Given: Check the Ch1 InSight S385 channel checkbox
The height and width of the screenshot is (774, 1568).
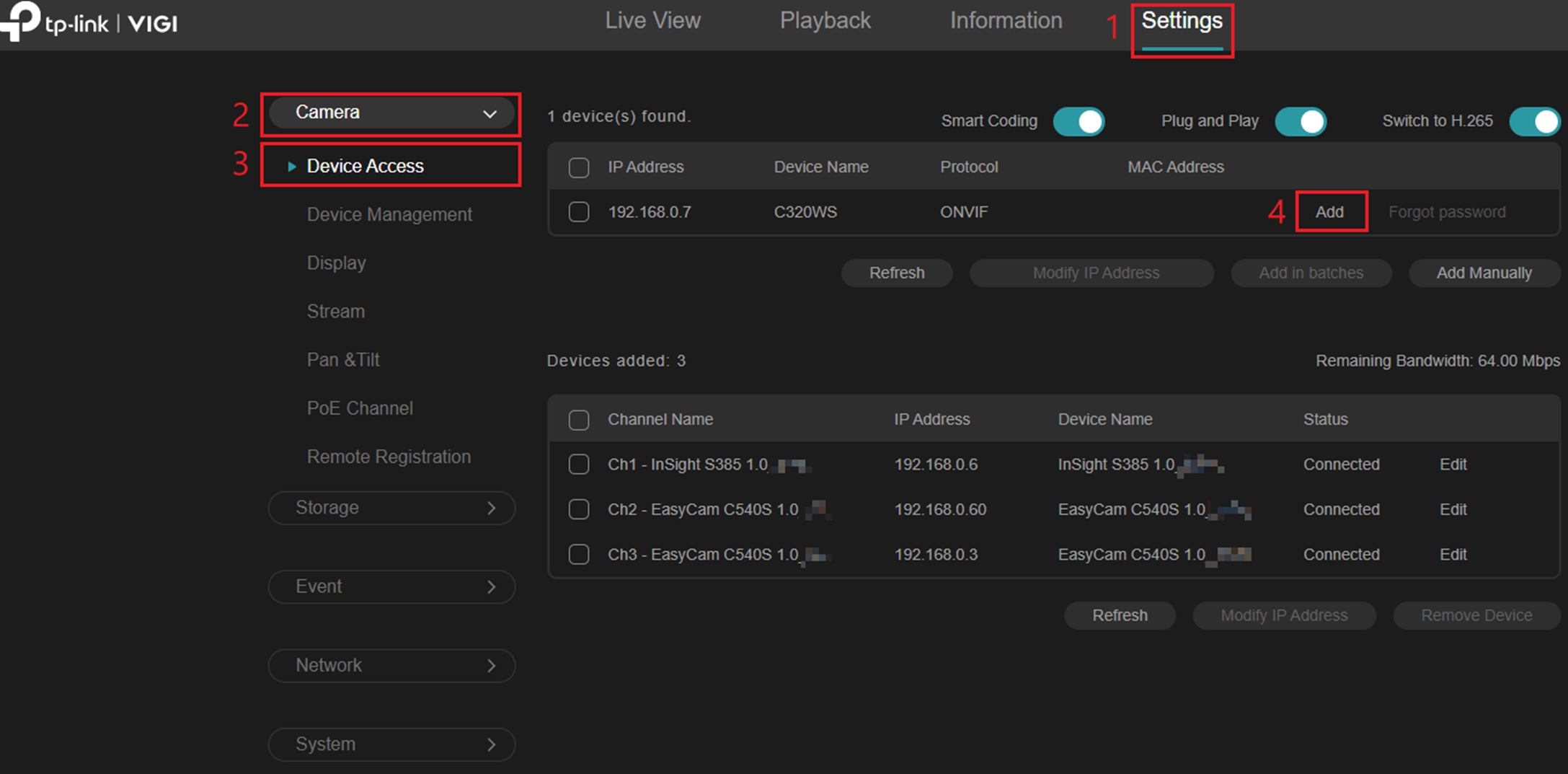Looking at the screenshot, I should (578, 465).
